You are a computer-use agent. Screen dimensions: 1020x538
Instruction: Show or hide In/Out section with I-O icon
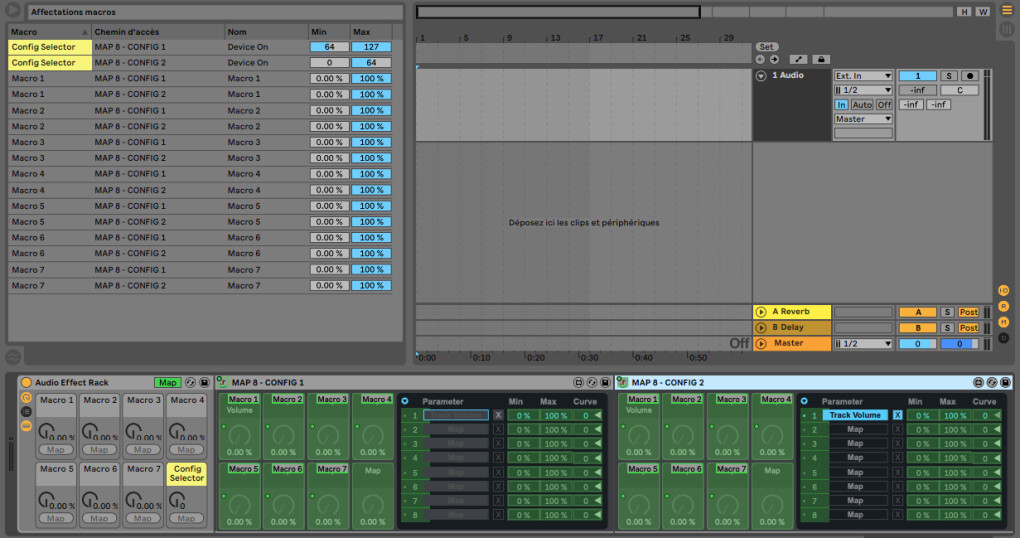point(1004,291)
